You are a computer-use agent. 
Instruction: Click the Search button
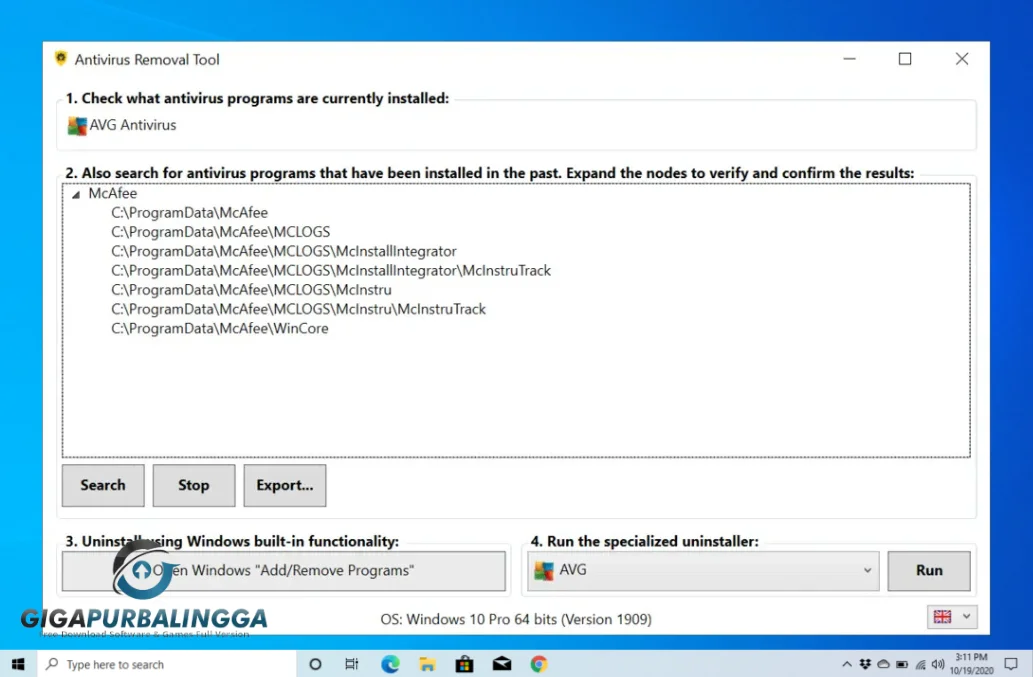[103, 485]
